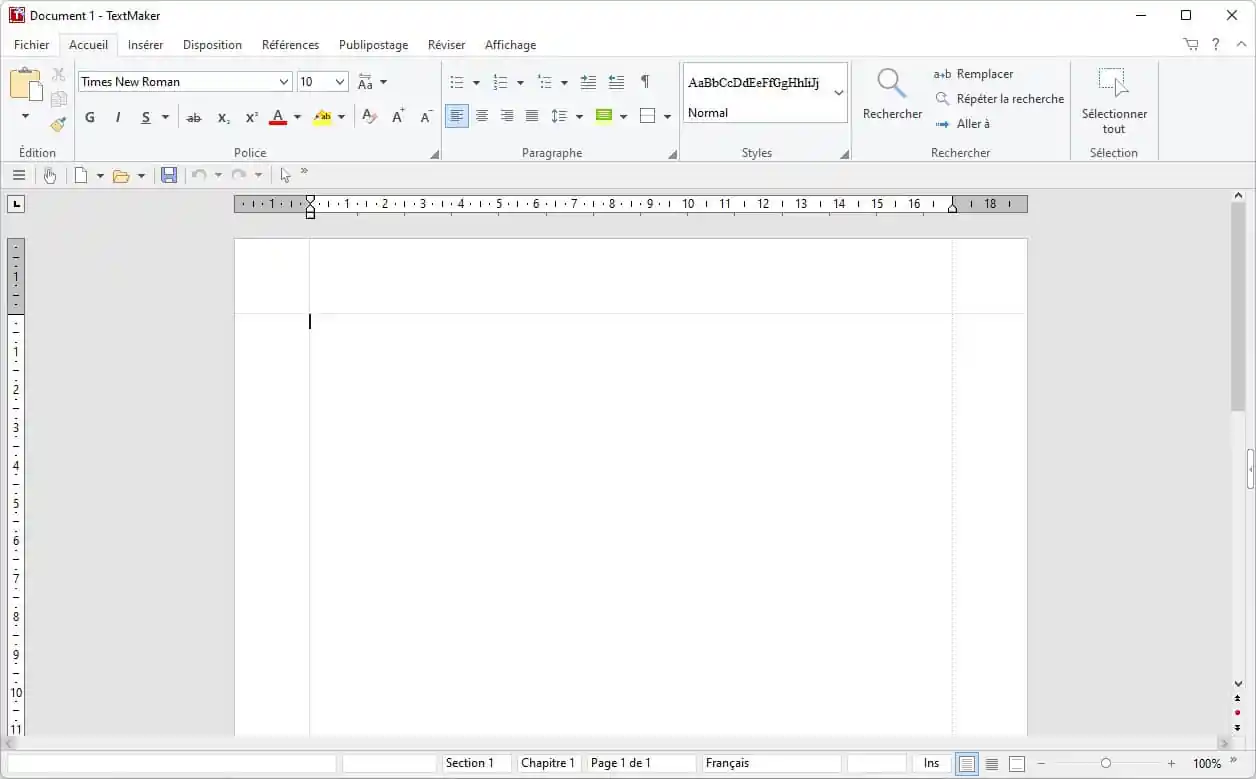
Task: Toggle italic (I) formatting
Action: pos(117,117)
